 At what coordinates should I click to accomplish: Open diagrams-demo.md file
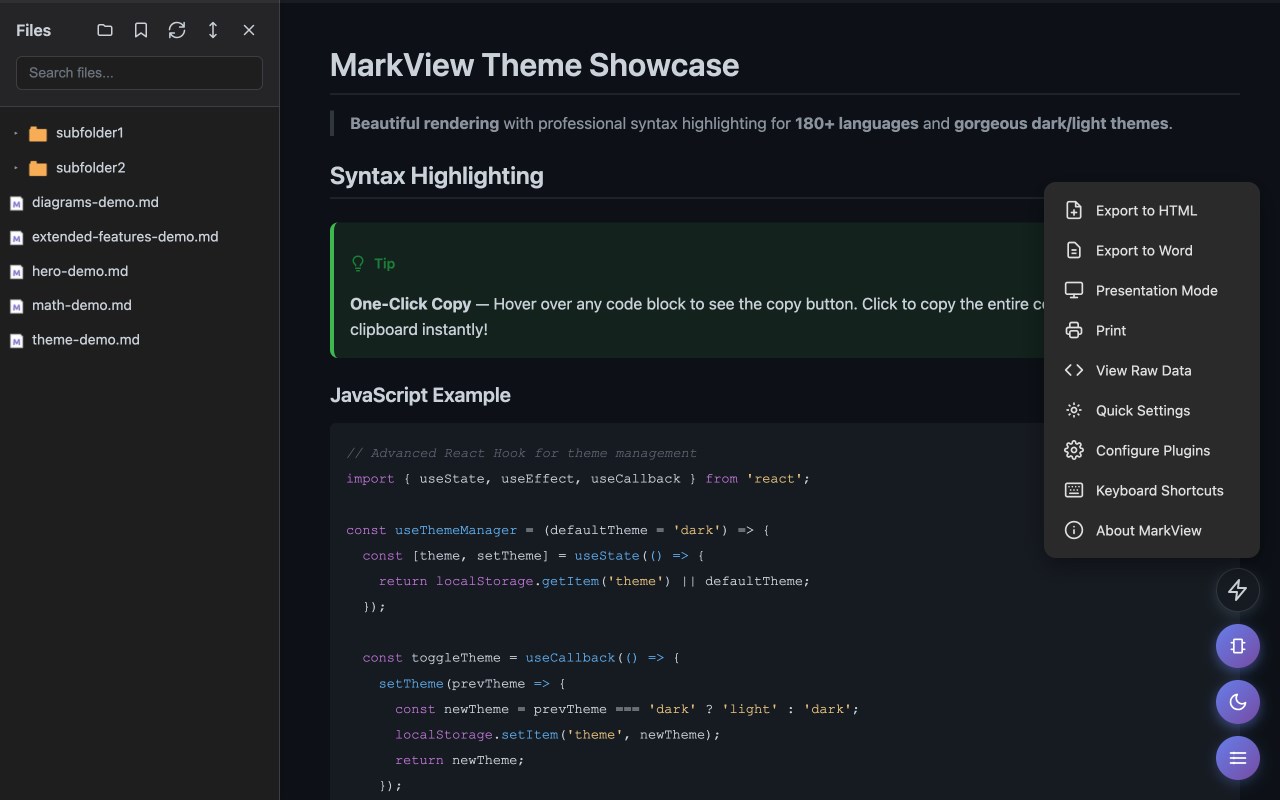95,202
